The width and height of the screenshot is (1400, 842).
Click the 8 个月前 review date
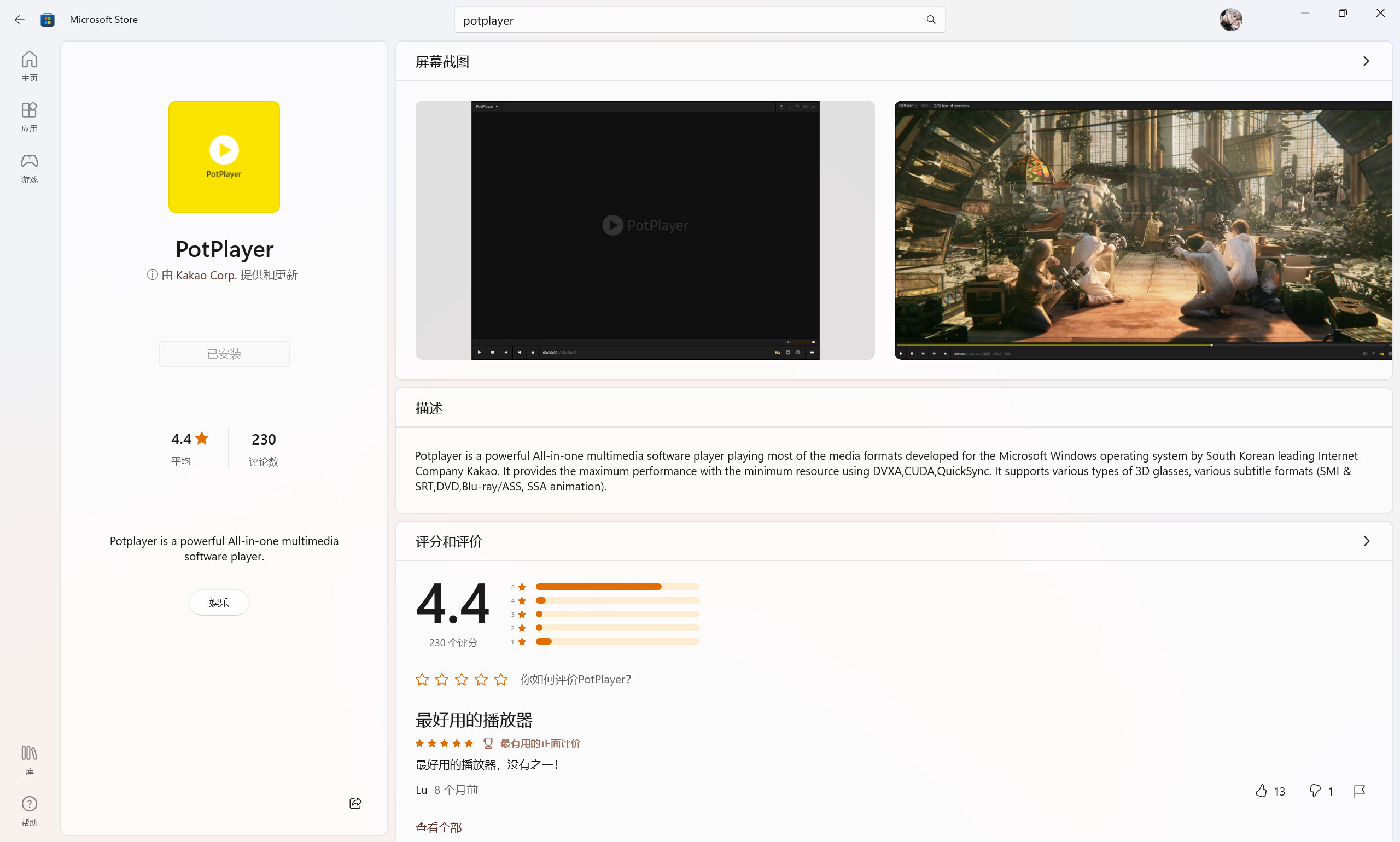[x=456, y=790]
